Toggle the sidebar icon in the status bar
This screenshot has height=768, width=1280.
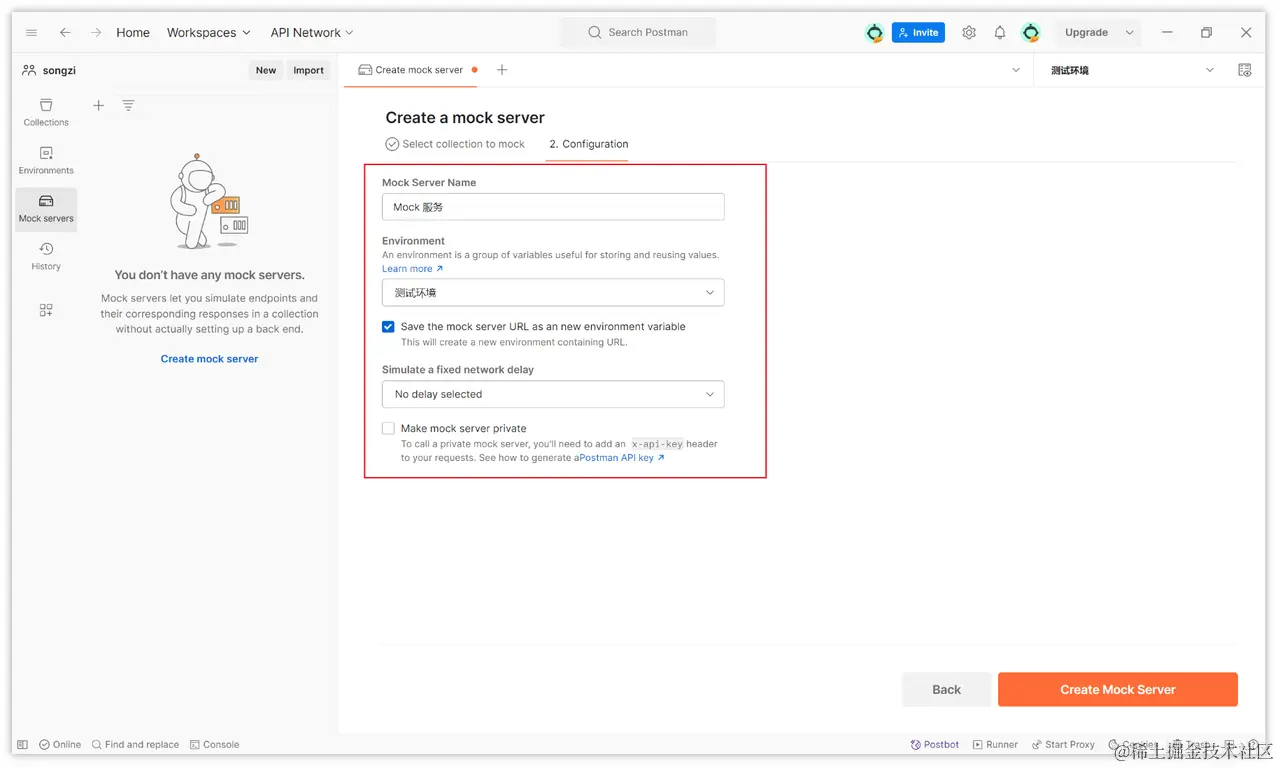click(x=22, y=745)
